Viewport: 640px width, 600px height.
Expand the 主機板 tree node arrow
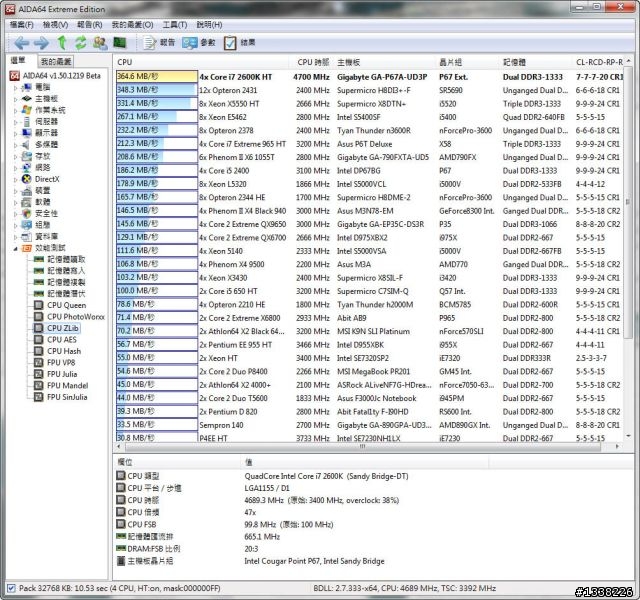[16, 99]
